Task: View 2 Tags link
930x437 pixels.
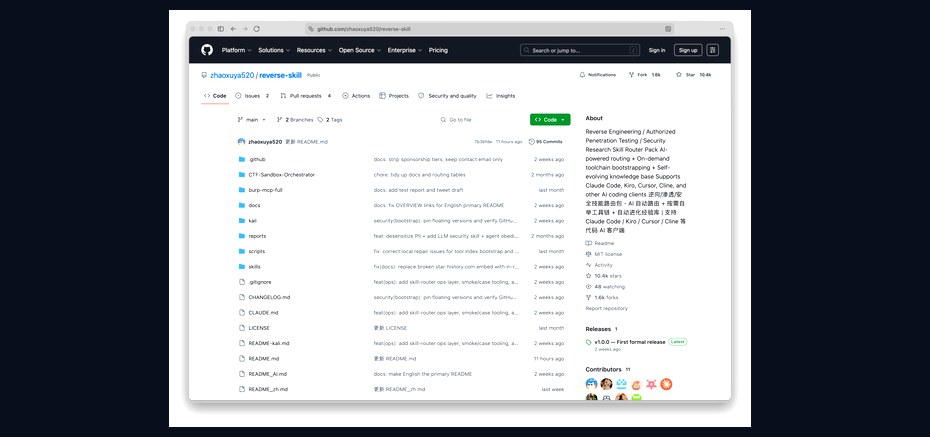Action: tap(330, 120)
